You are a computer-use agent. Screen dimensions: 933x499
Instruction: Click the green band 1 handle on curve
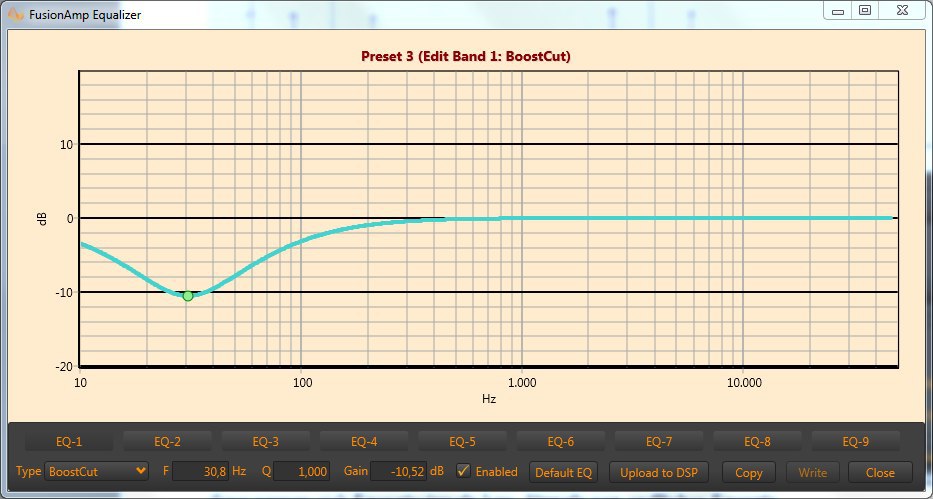tap(188, 296)
